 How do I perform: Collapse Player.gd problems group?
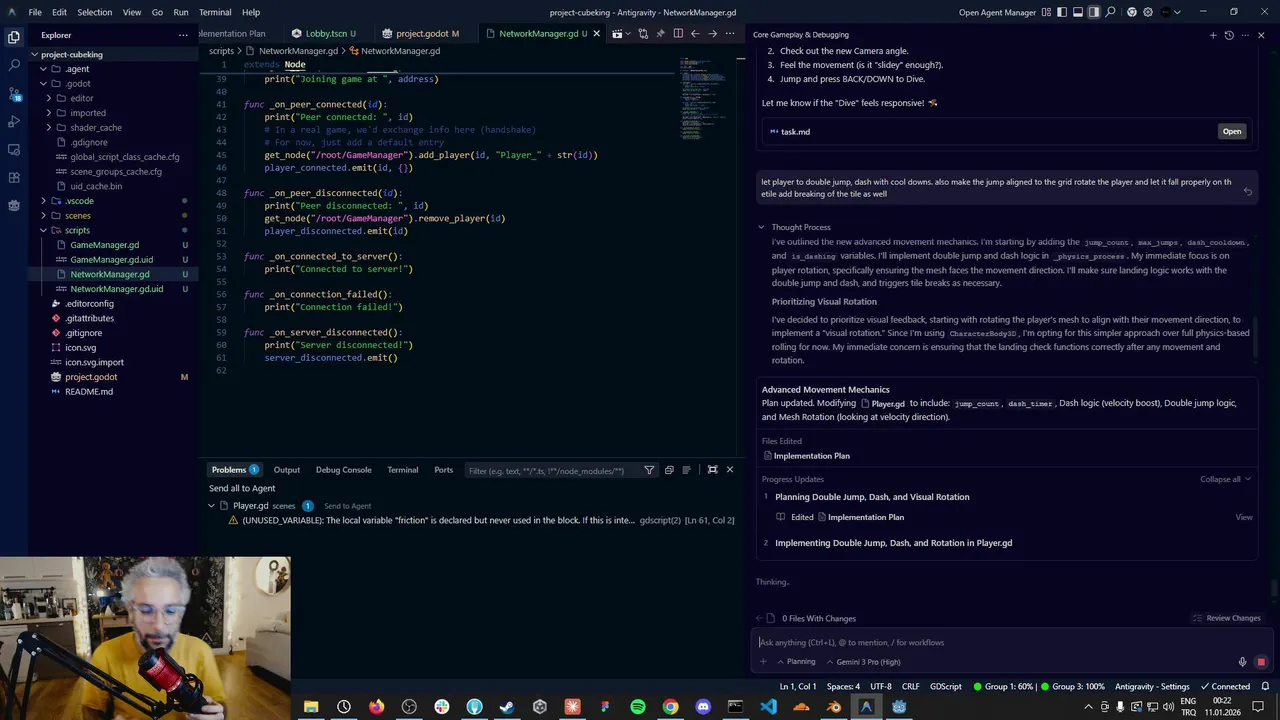pos(211,506)
